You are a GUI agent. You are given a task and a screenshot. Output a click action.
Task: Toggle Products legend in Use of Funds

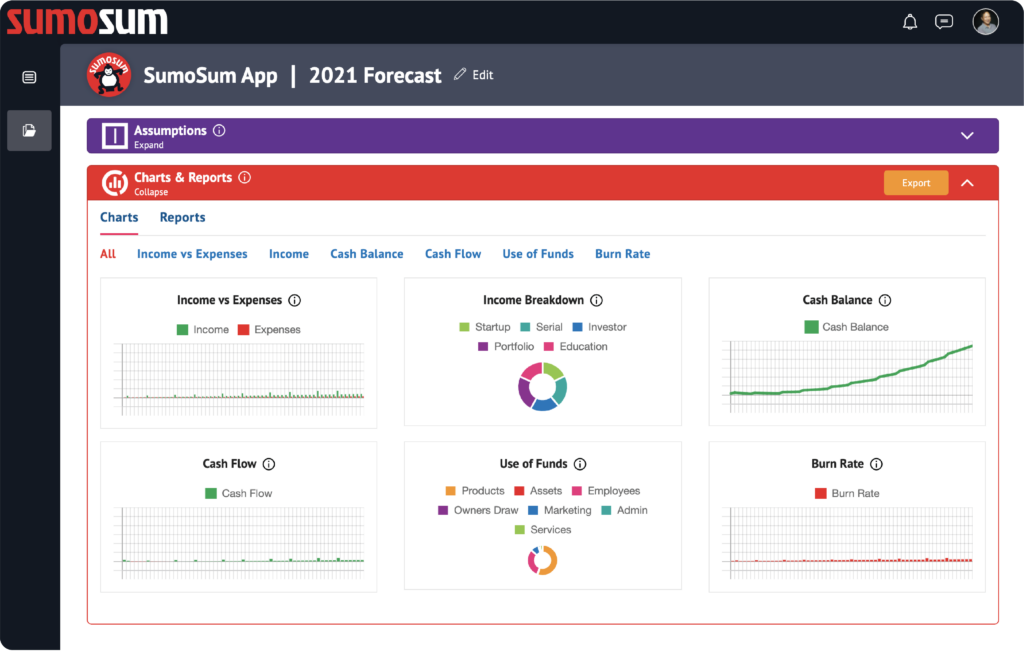point(475,491)
